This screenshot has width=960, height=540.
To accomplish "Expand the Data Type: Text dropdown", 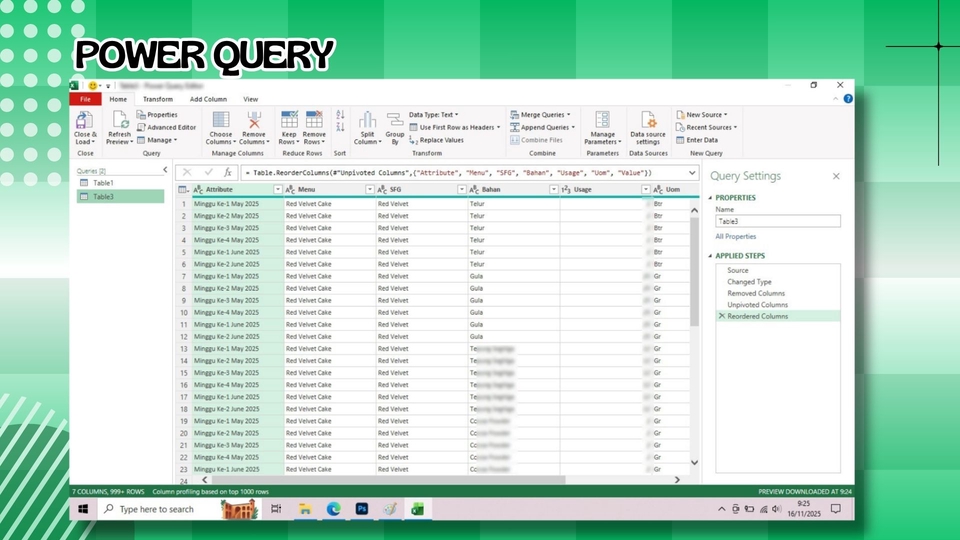I will 434,115.
